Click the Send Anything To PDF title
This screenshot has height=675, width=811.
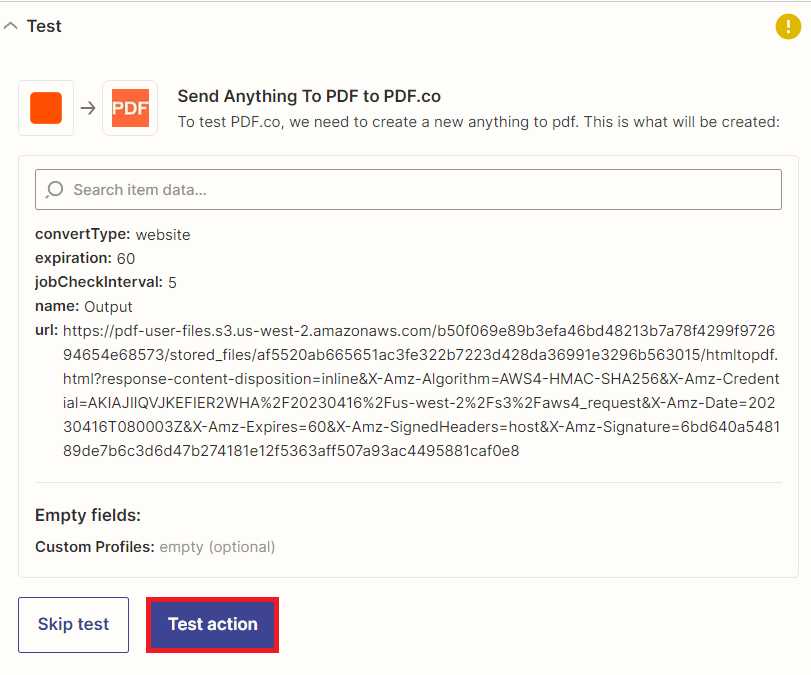coord(309,97)
